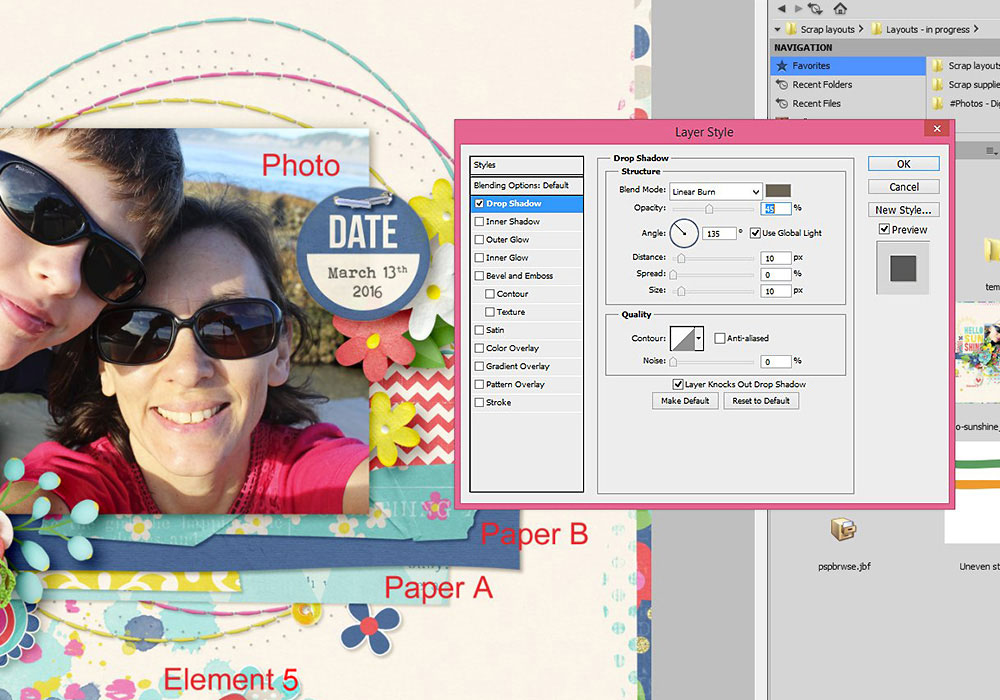Expand the chevron after Scrap layouts breadcrumb

point(861,29)
